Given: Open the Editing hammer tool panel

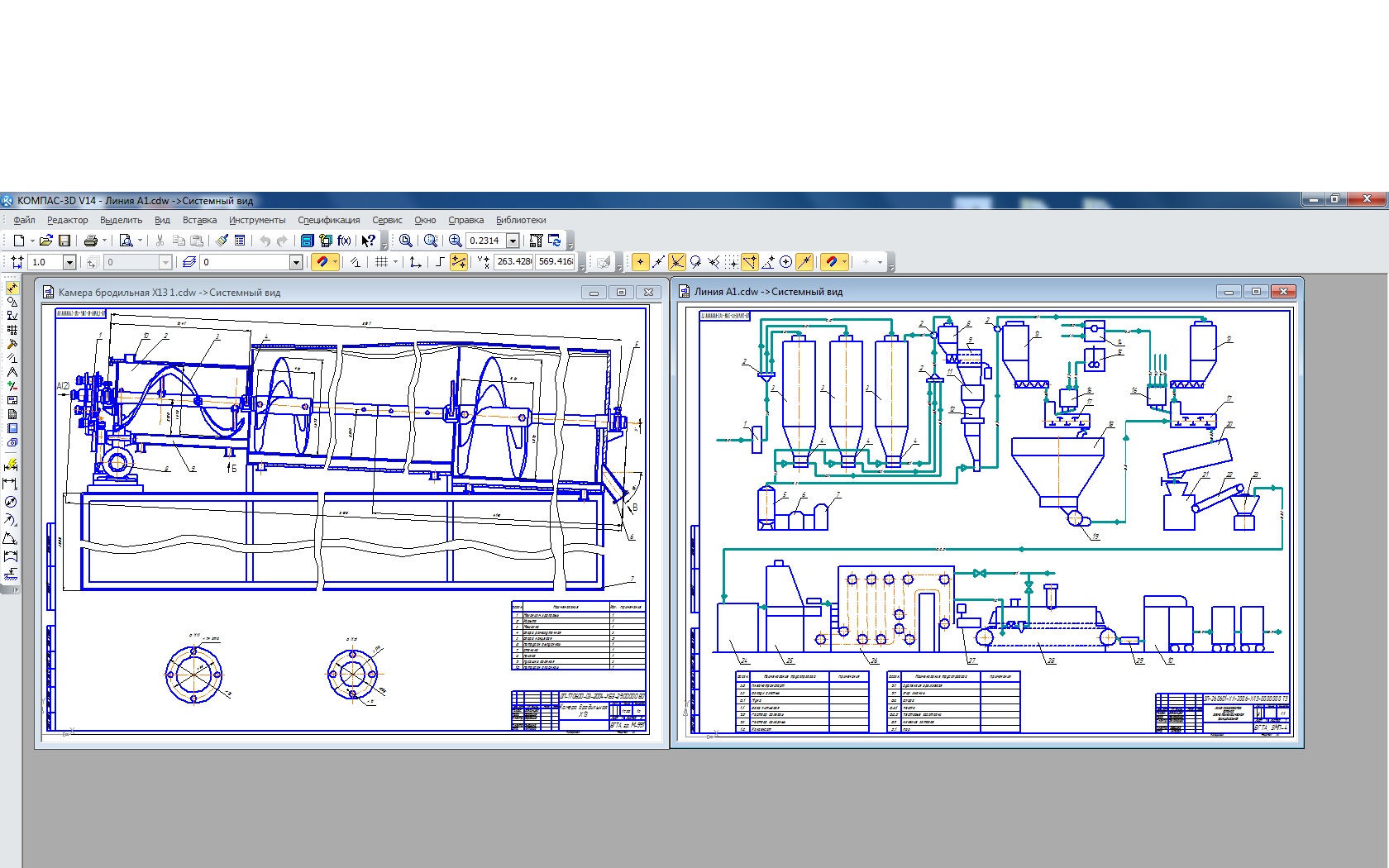Looking at the screenshot, I should pyautogui.click(x=12, y=343).
